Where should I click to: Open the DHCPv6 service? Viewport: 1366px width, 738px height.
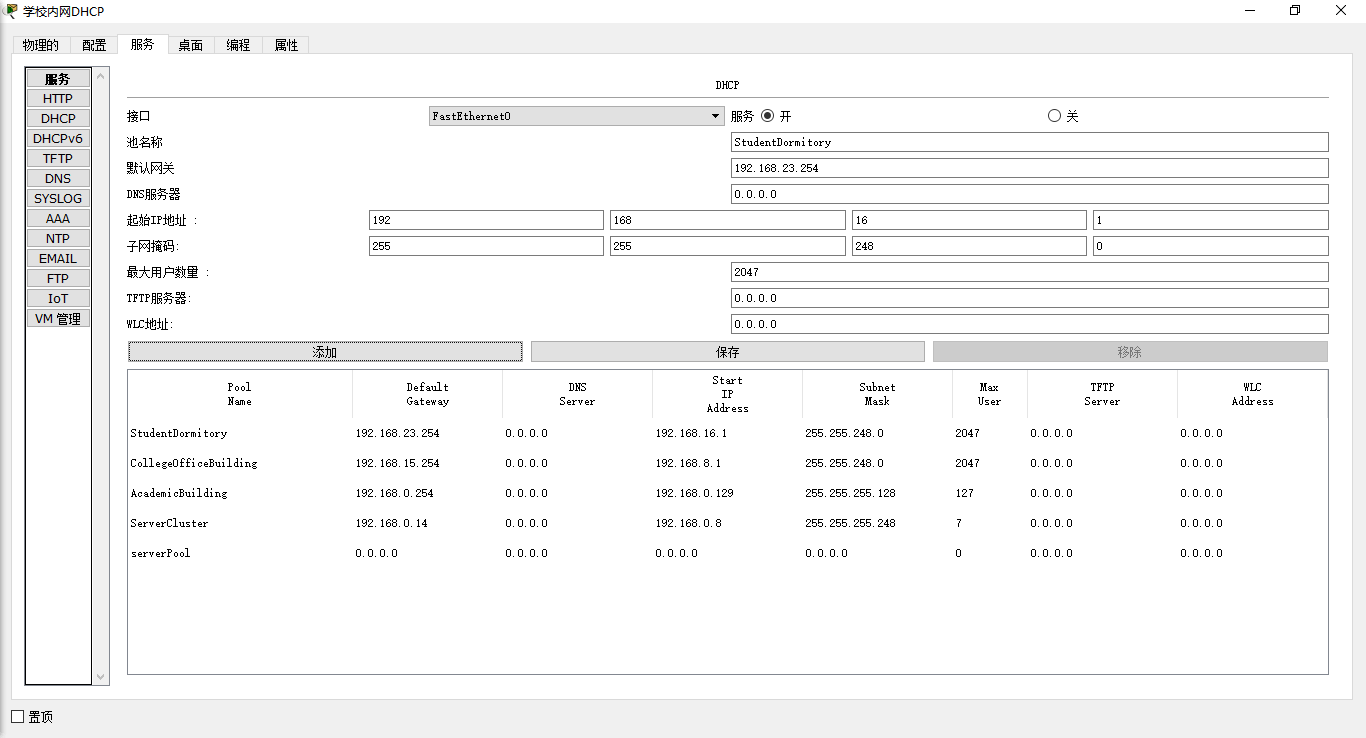point(58,138)
